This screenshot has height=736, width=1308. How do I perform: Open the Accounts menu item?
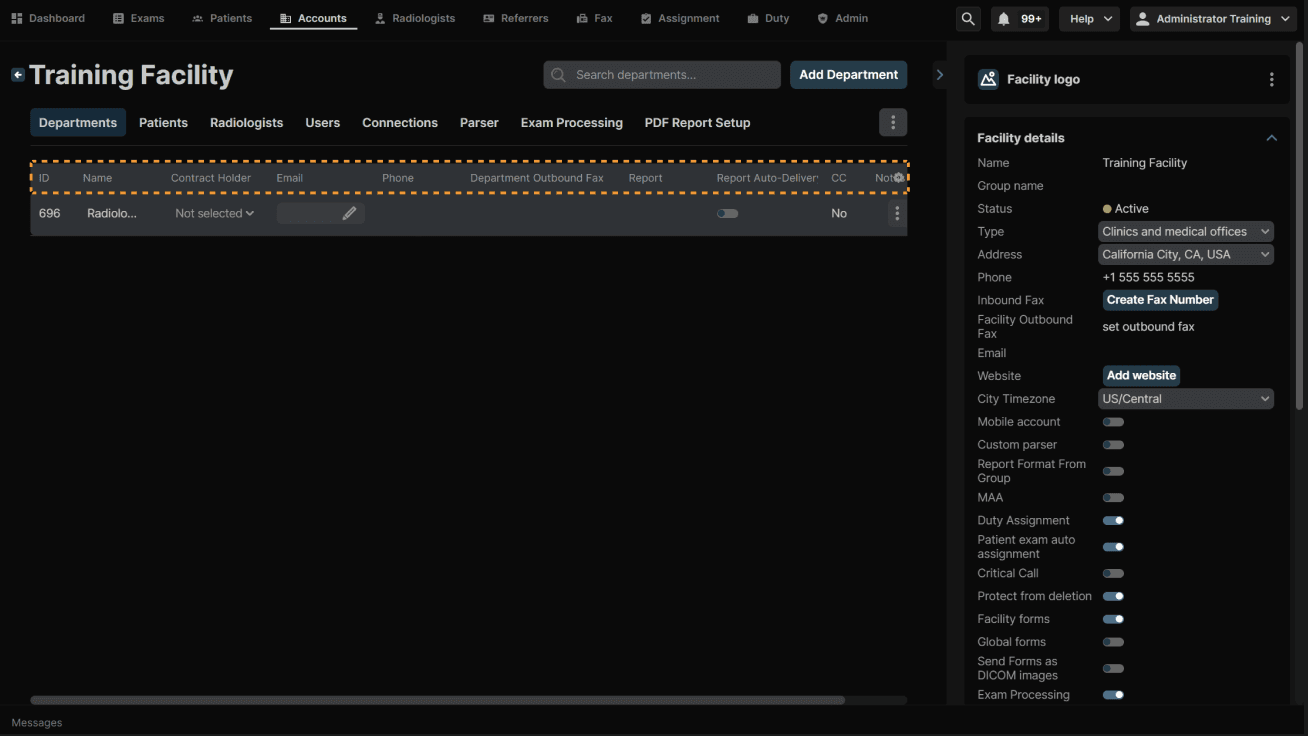coord(313,19)
